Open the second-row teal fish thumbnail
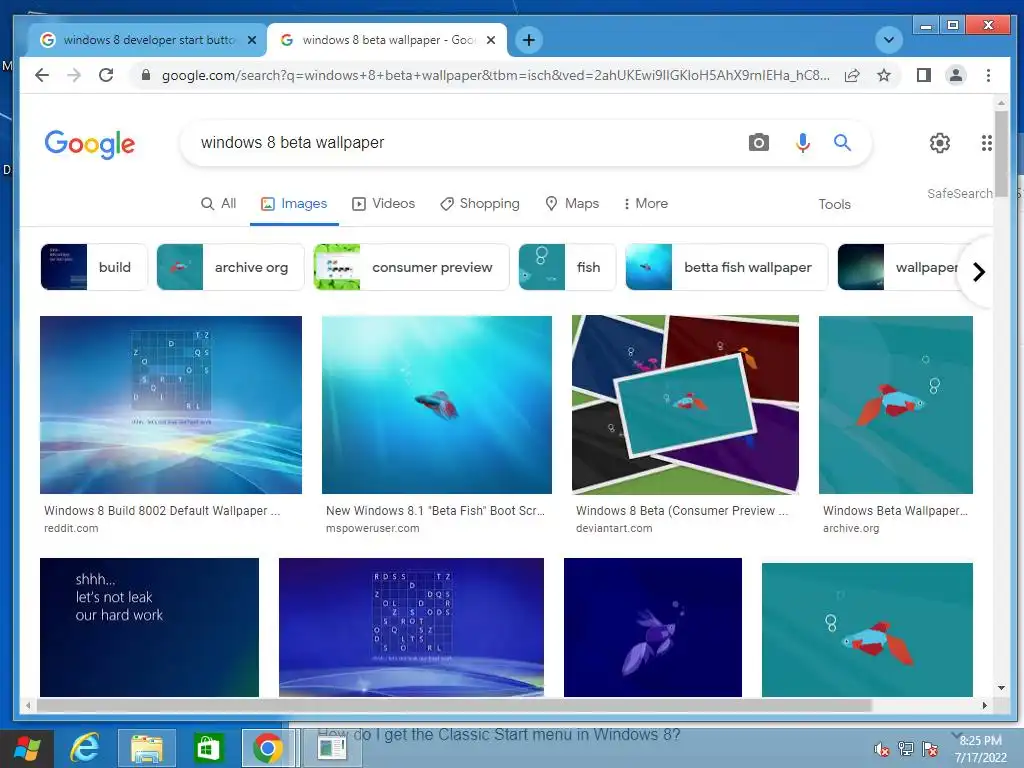Image resolution: width=1024 pixels, height=768 pixels. point(867,630)
